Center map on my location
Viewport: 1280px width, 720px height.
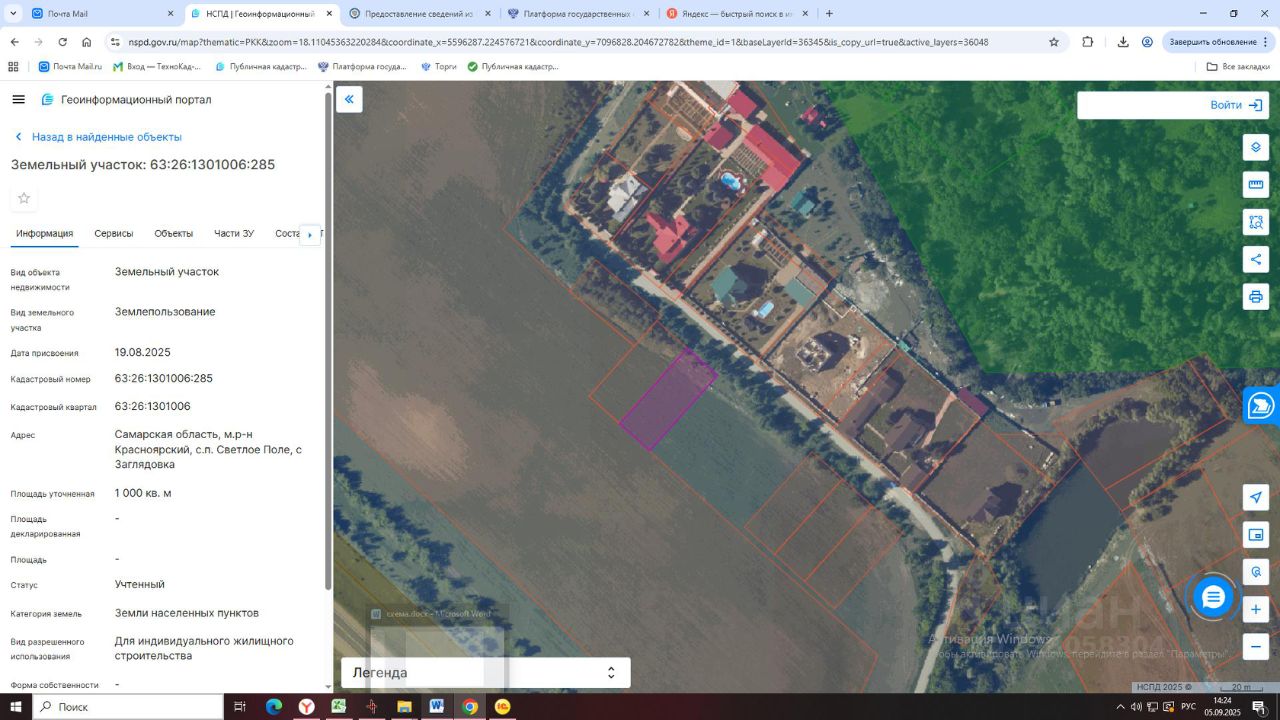pos(1256,498)
